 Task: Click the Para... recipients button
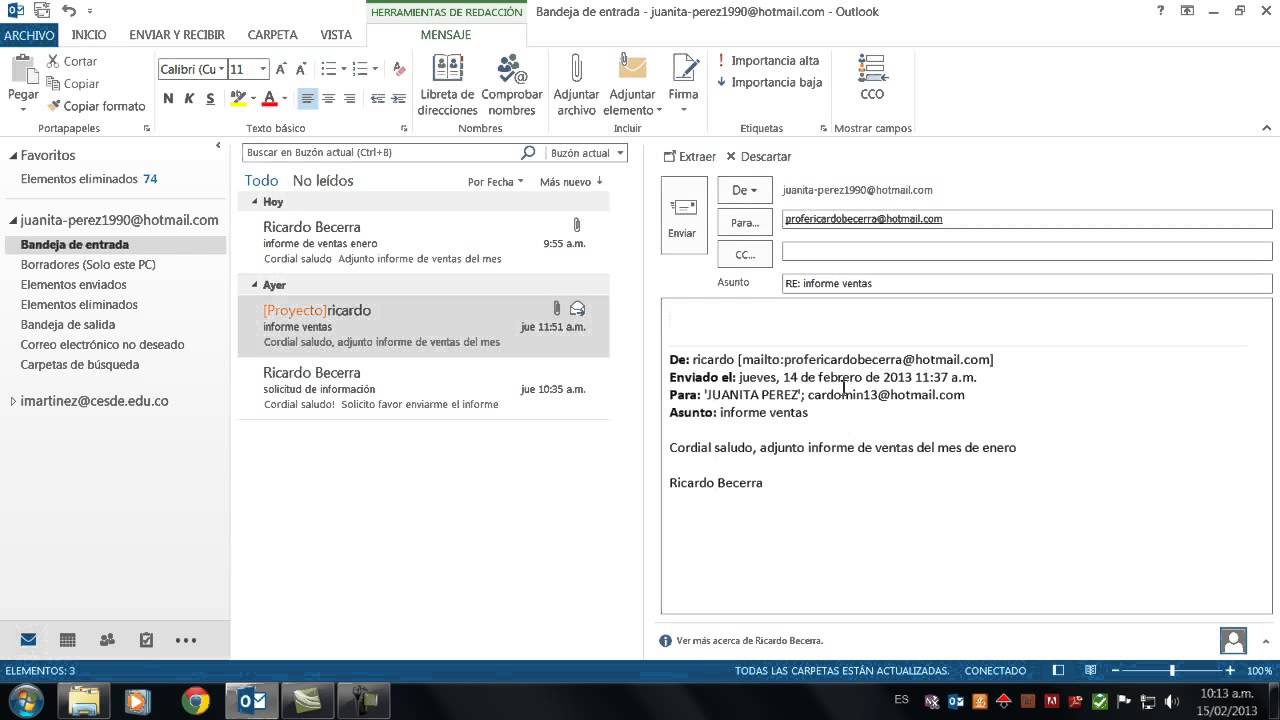tap(745, 222)
